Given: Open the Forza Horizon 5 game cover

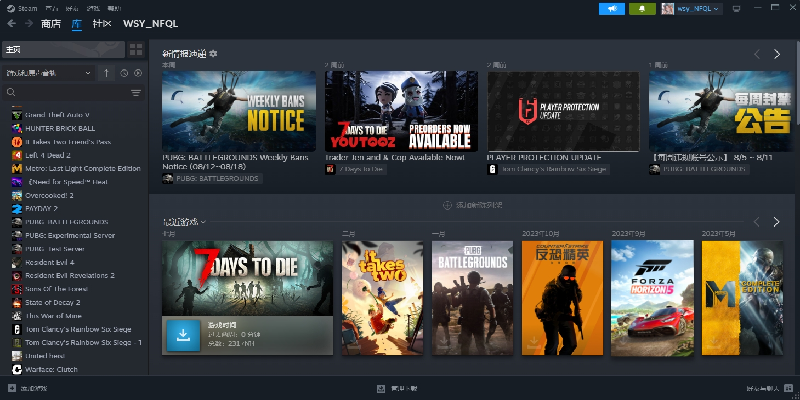Looking at the screenshot, I should tap(652, 298).
